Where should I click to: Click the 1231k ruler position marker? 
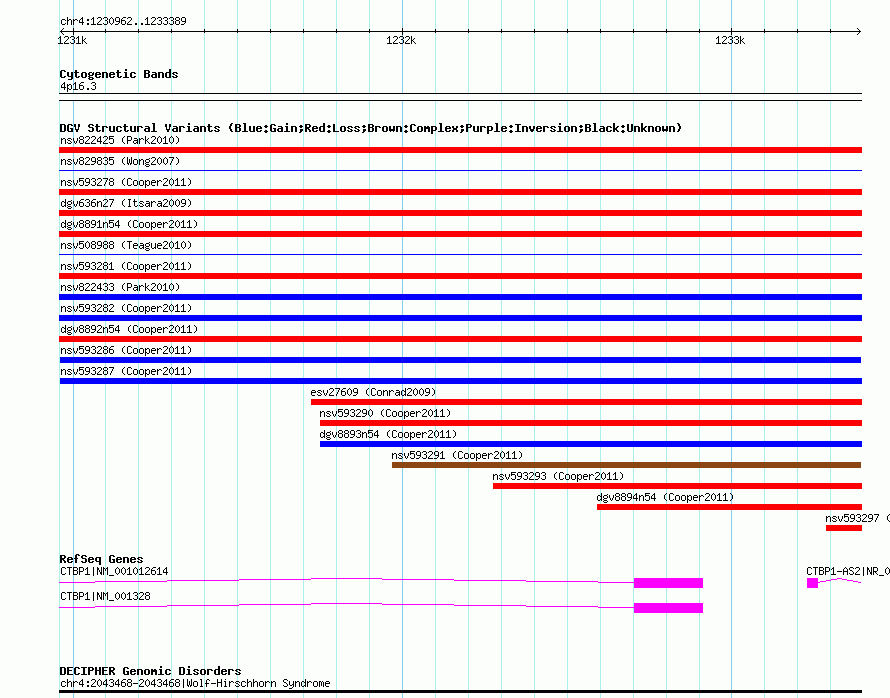pyautogui.click(x=72, y=40)
